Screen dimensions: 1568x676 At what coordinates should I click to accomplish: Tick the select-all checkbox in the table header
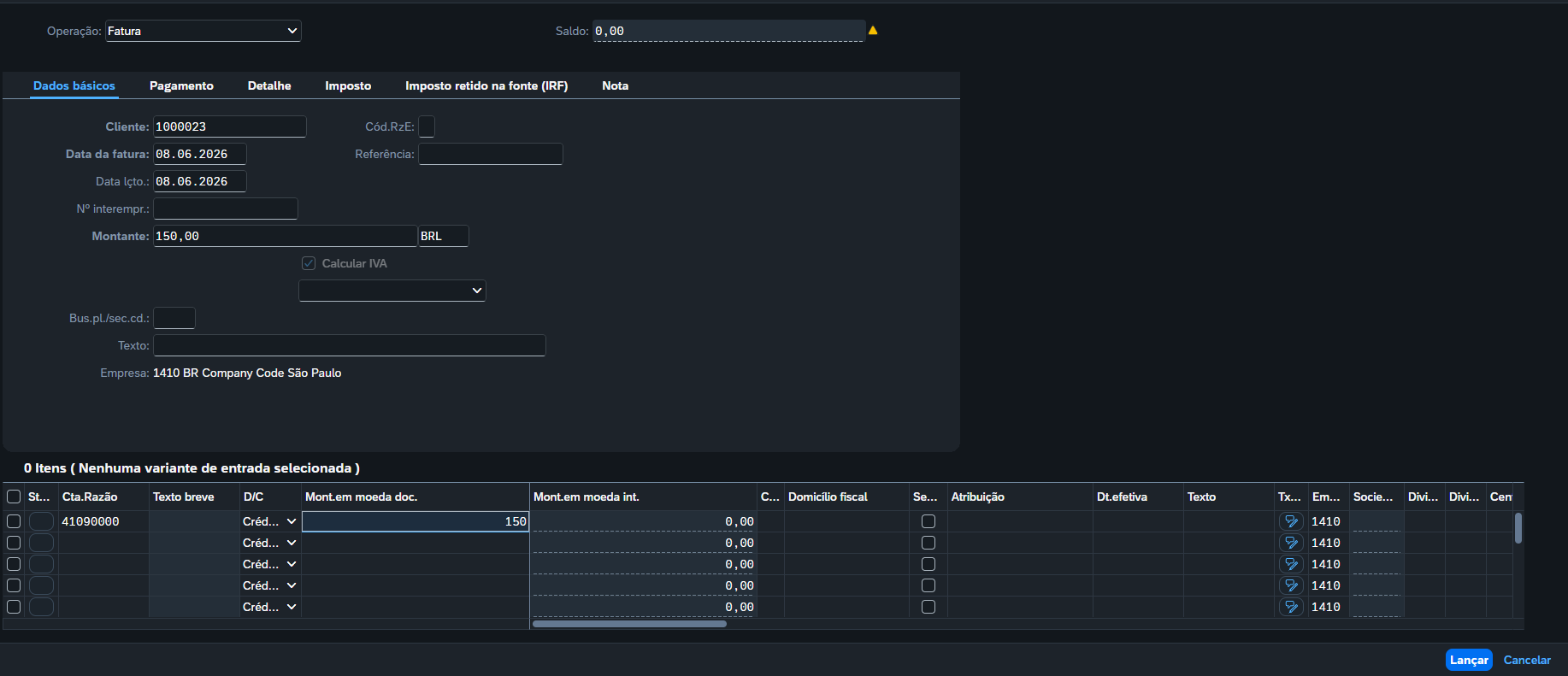(14, 497)
